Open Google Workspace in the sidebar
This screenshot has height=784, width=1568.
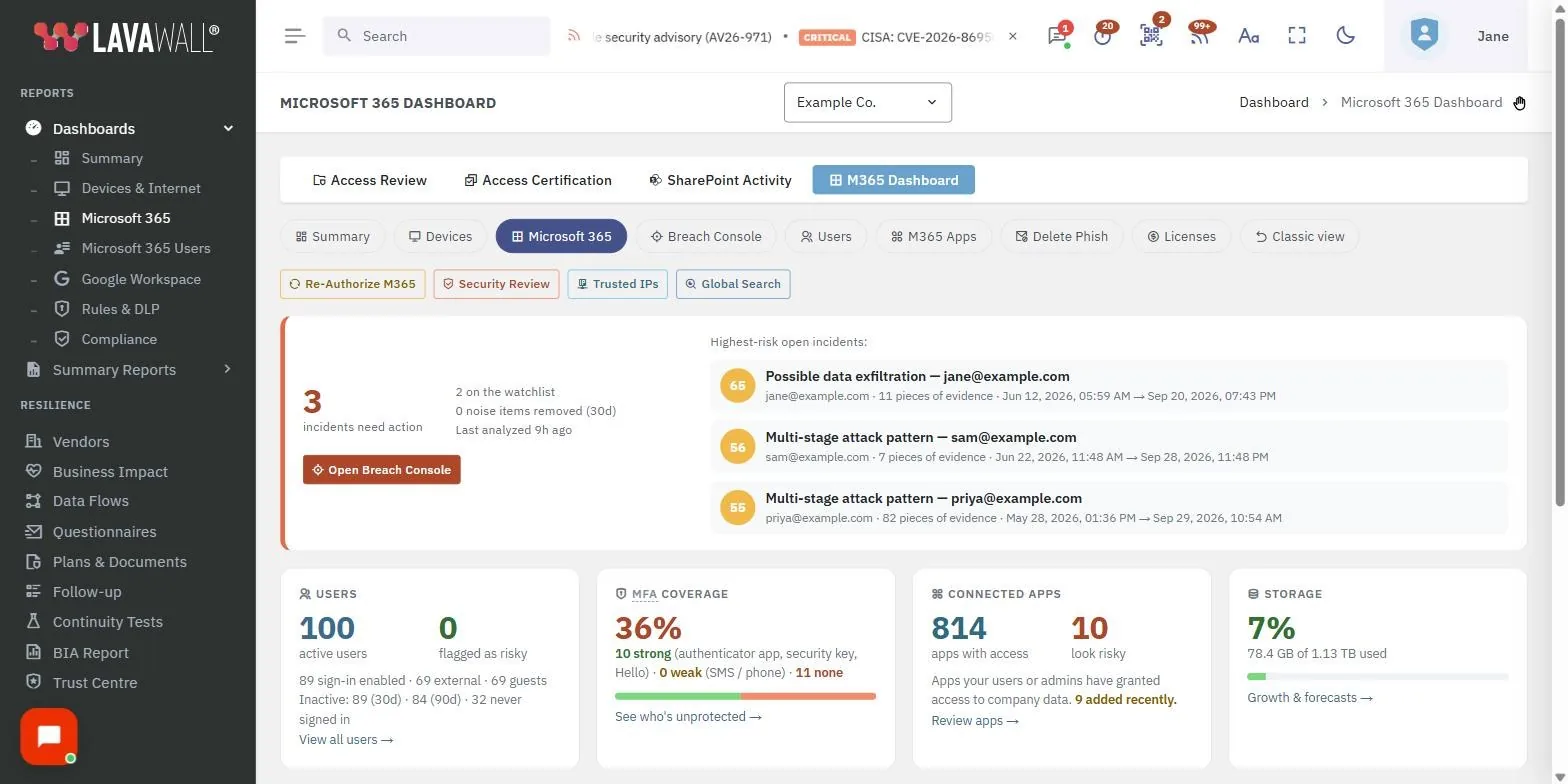tap(141, 279)
